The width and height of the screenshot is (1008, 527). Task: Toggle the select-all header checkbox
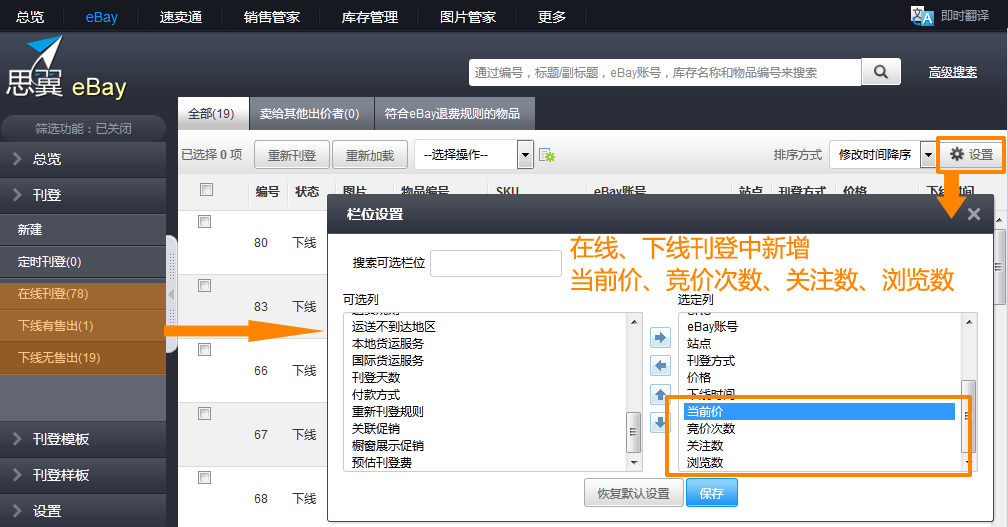tap(206, 190)
